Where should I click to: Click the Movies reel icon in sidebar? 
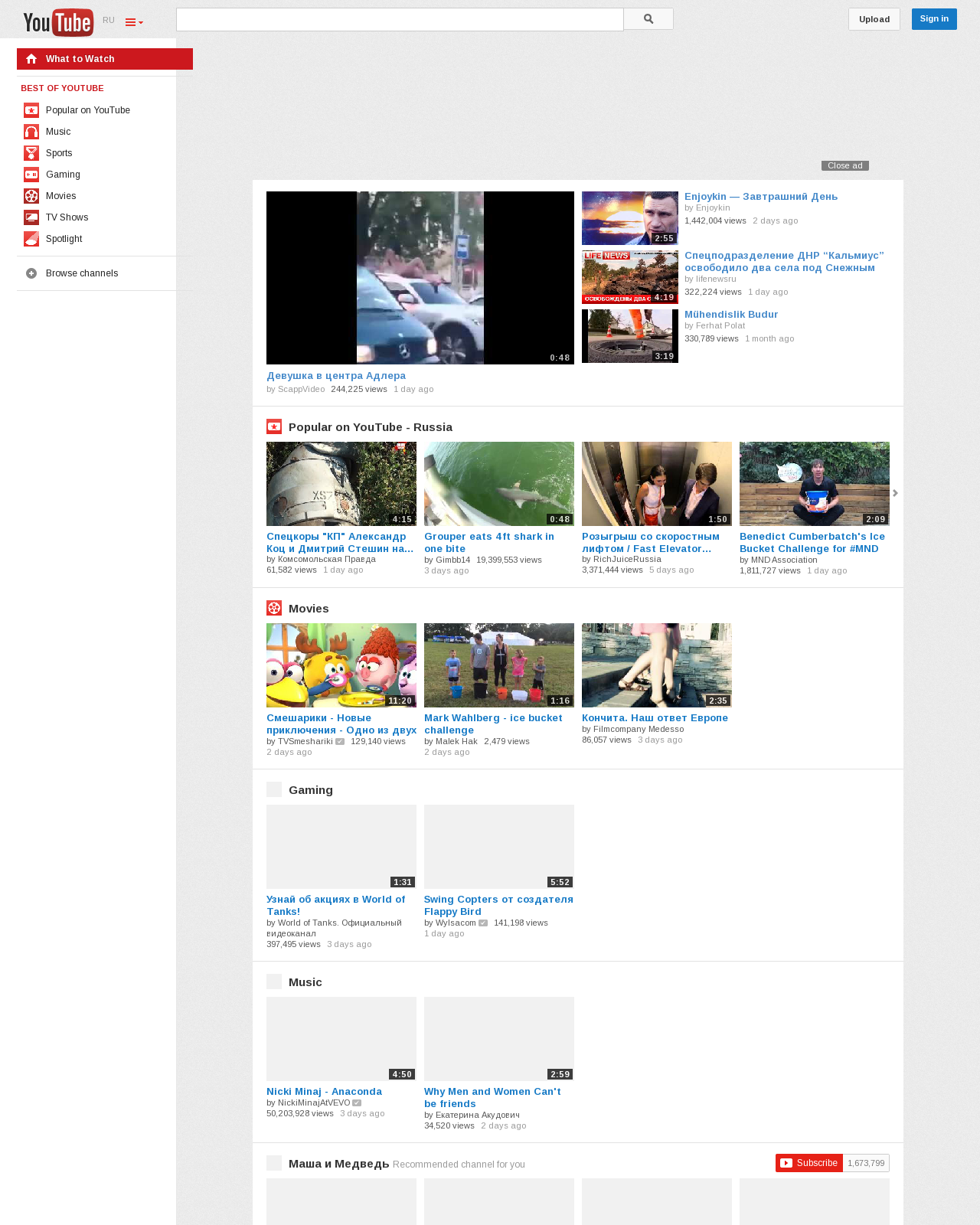point(31,196)
